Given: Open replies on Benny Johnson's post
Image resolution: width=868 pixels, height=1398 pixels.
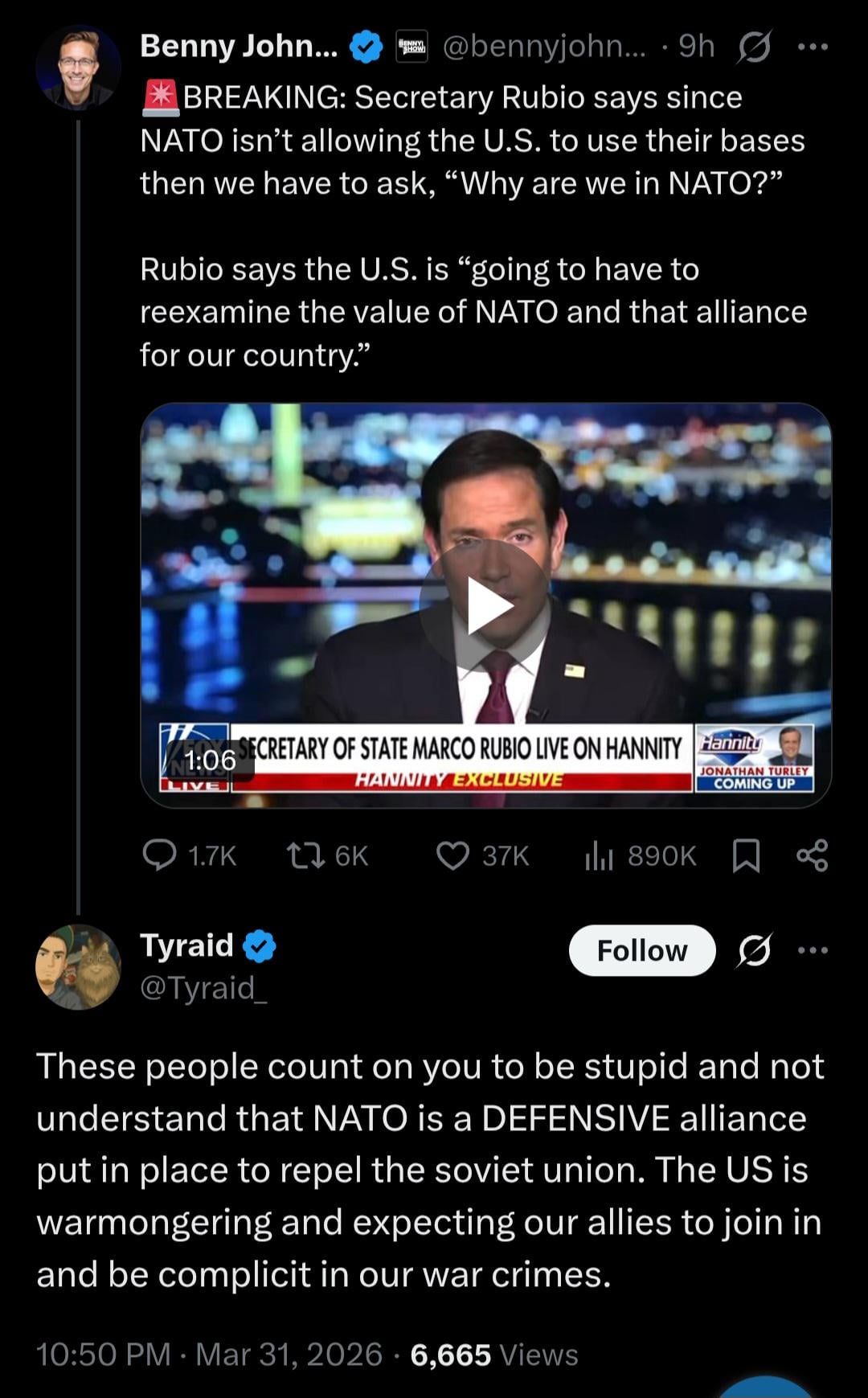Looking at the screenshot, I should pyautogui.click(x=190, y=855).
